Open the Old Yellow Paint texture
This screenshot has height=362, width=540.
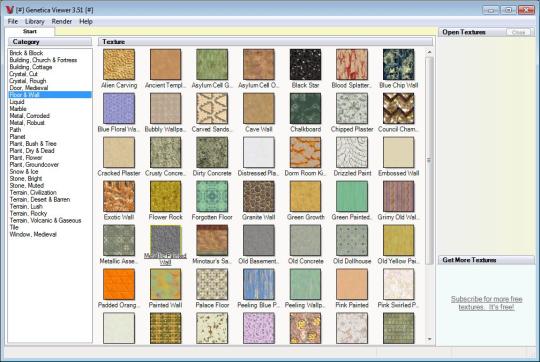tap(398, 240)
